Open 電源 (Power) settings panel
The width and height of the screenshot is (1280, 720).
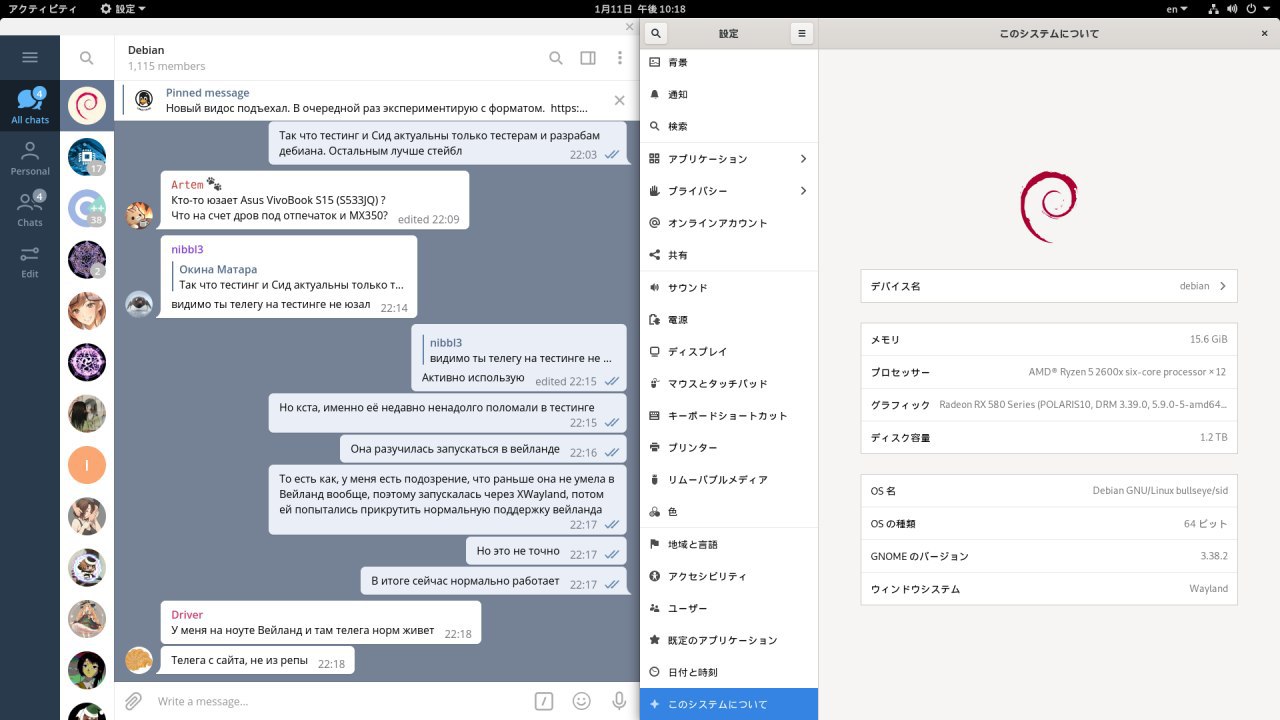[729, 319]
